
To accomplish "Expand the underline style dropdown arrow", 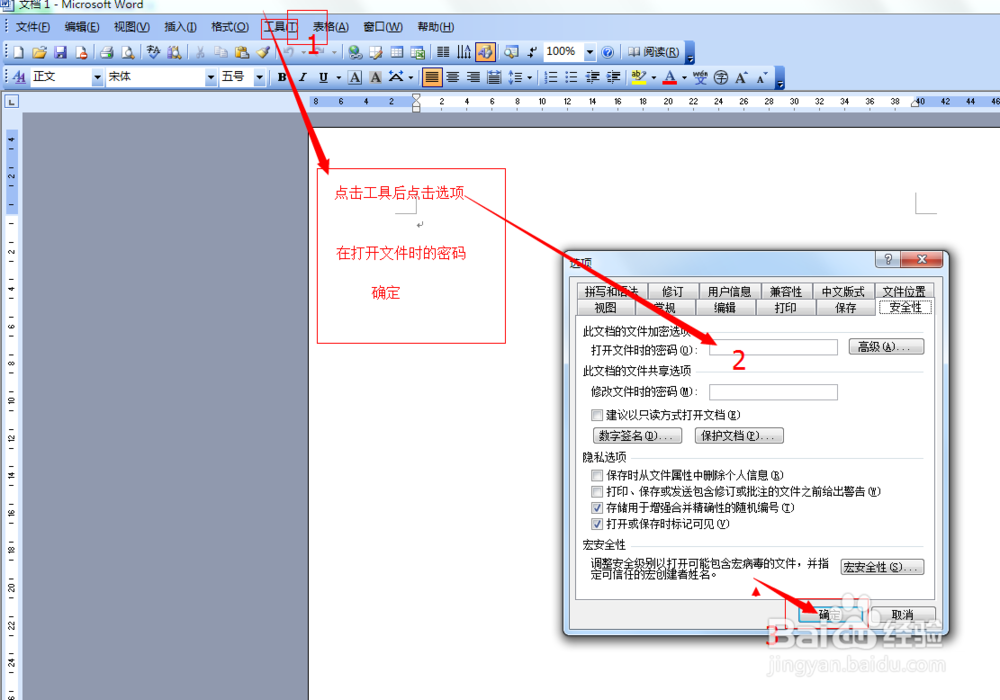I will pos(339,77).
